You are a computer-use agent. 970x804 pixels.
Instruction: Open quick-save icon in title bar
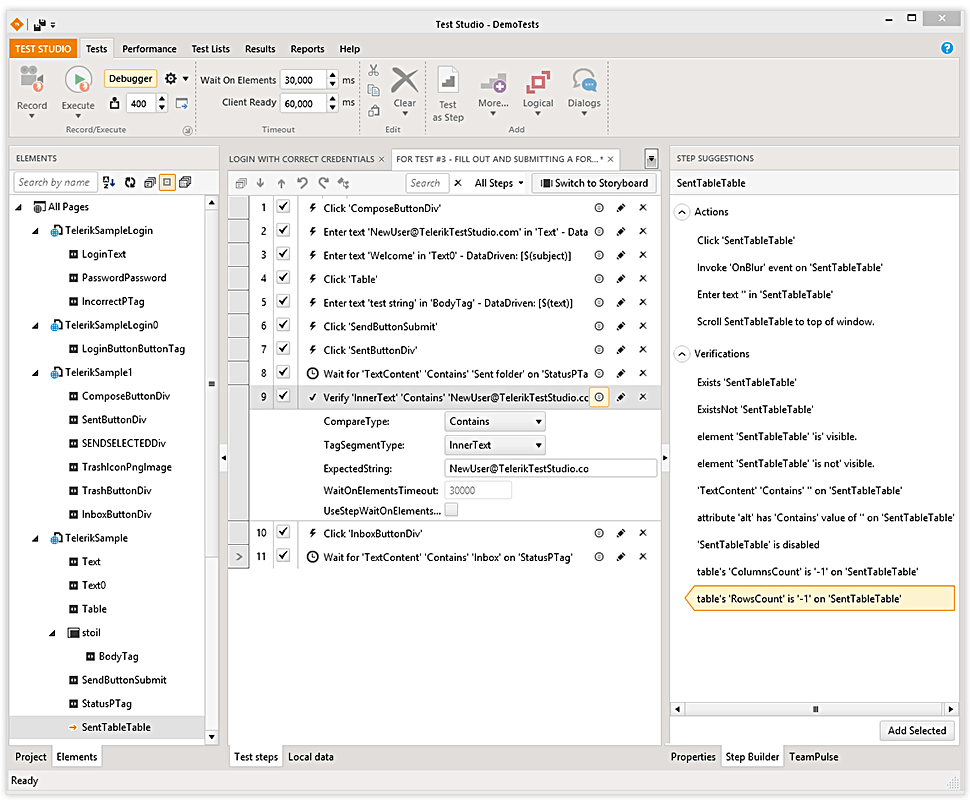(x=40, y=25)
